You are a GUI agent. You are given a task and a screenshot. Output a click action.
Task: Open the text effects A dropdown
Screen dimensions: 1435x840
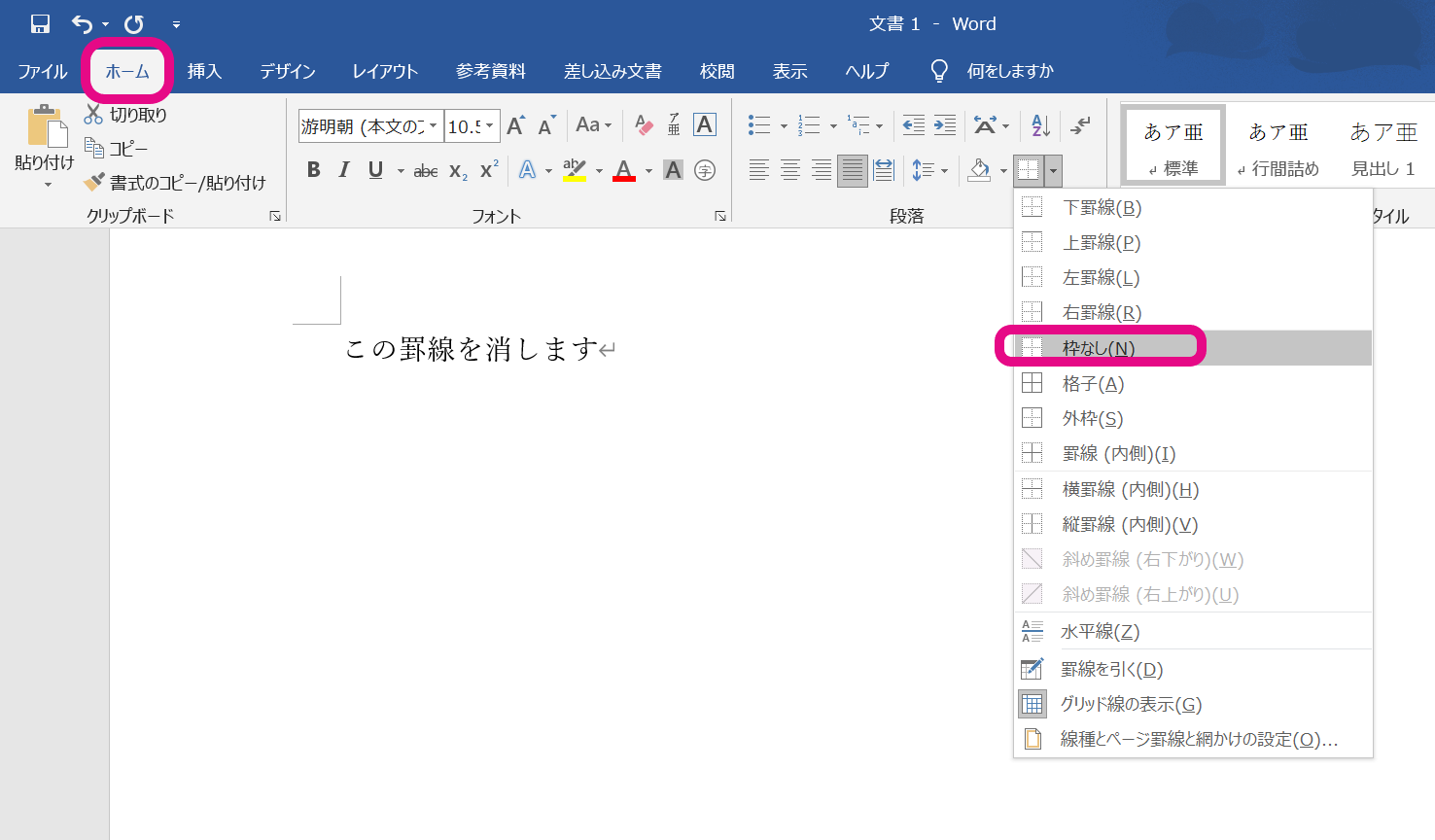pyautogui.click(x=548, y=171)
